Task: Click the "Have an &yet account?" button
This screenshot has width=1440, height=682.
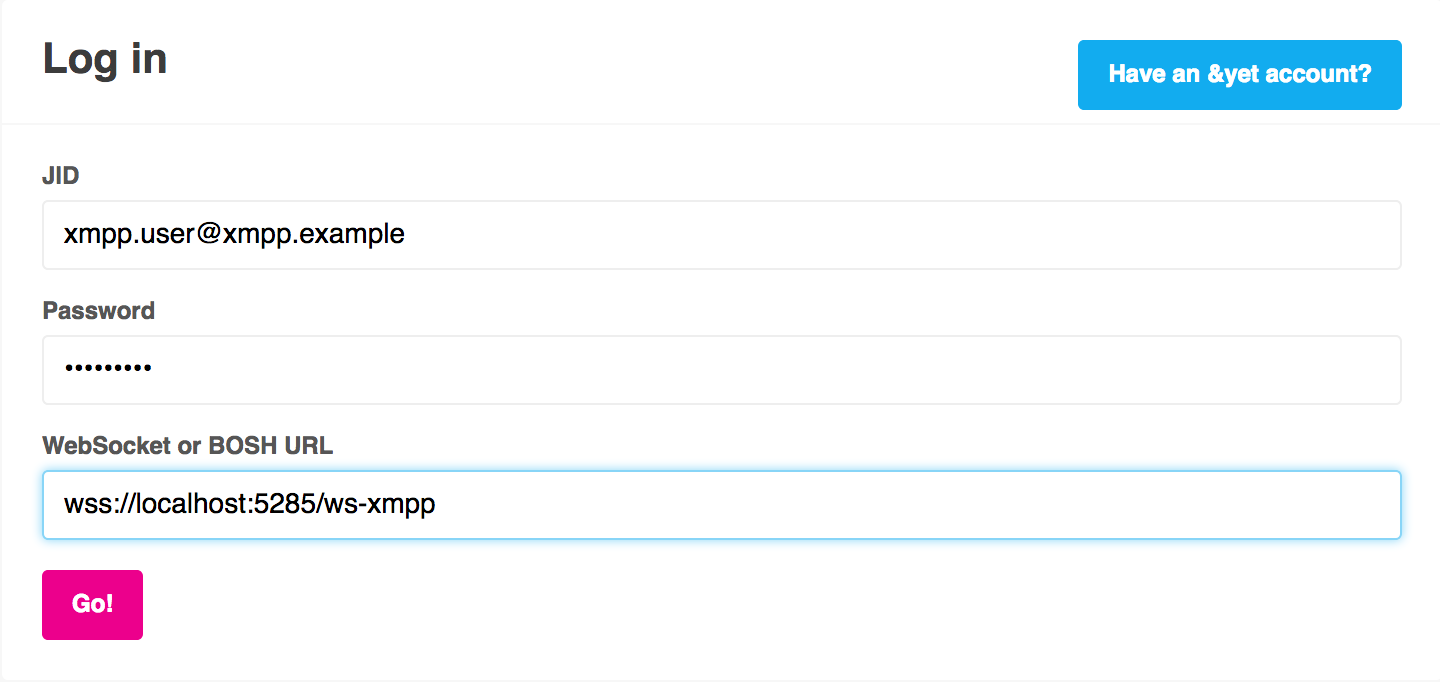Action: pyautogui.click(x=1239, y=75)
